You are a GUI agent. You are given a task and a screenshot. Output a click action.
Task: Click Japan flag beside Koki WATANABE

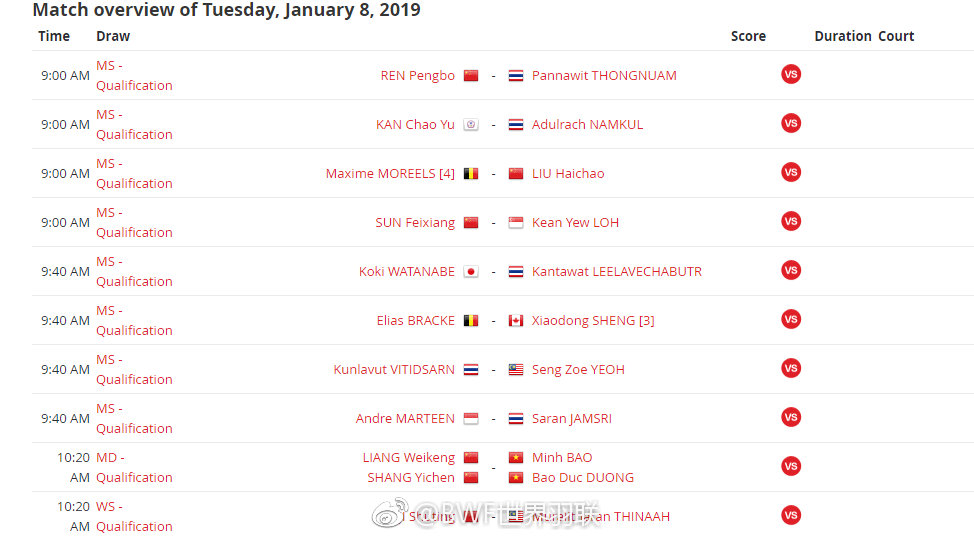click(x=471, y=272)
